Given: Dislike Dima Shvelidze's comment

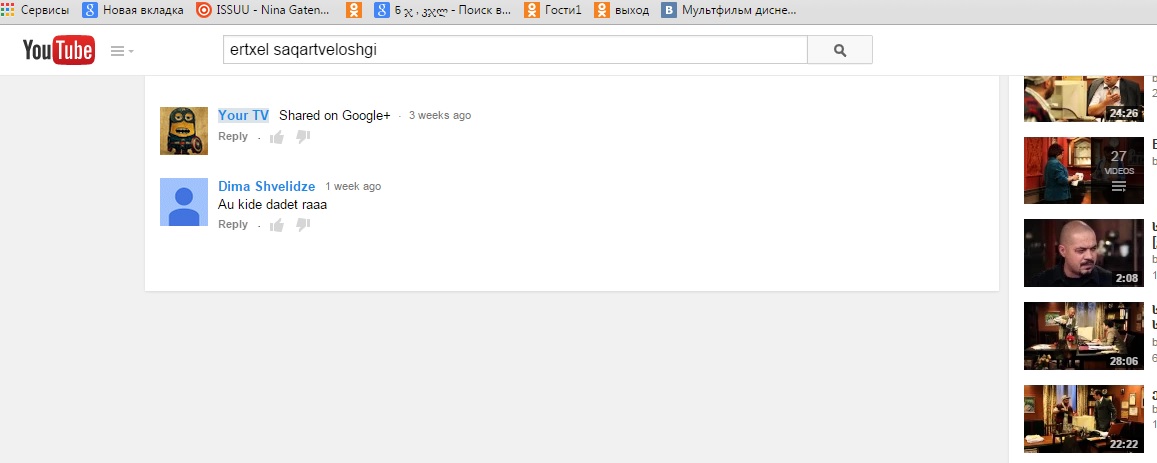Looking at the screenshot, I should pos(303,224).
